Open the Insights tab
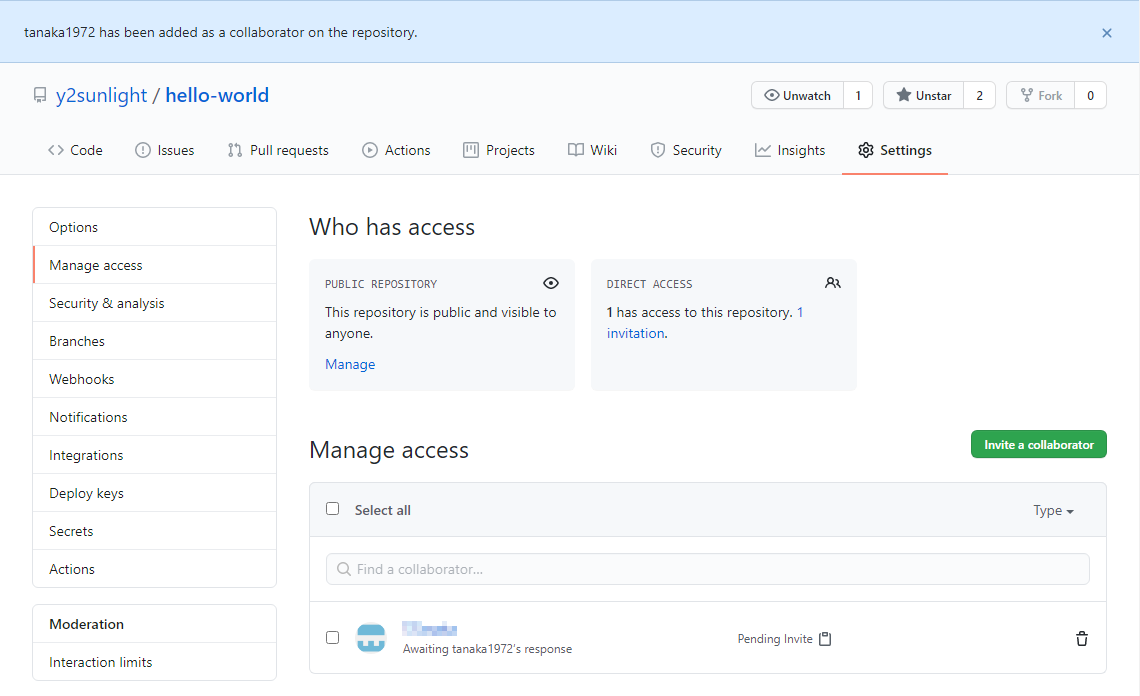1140x696 pixels. 790,150
